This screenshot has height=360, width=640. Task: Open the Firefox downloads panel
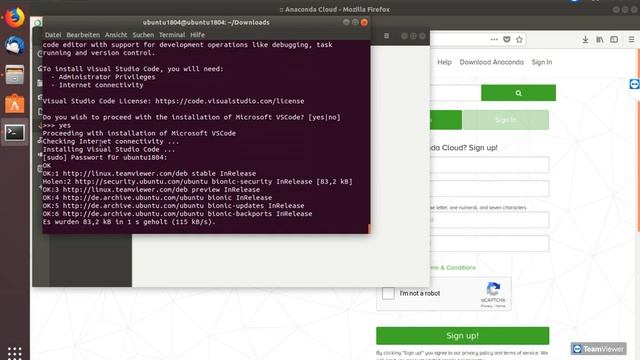pyautogui.click(x=585, y=40)
